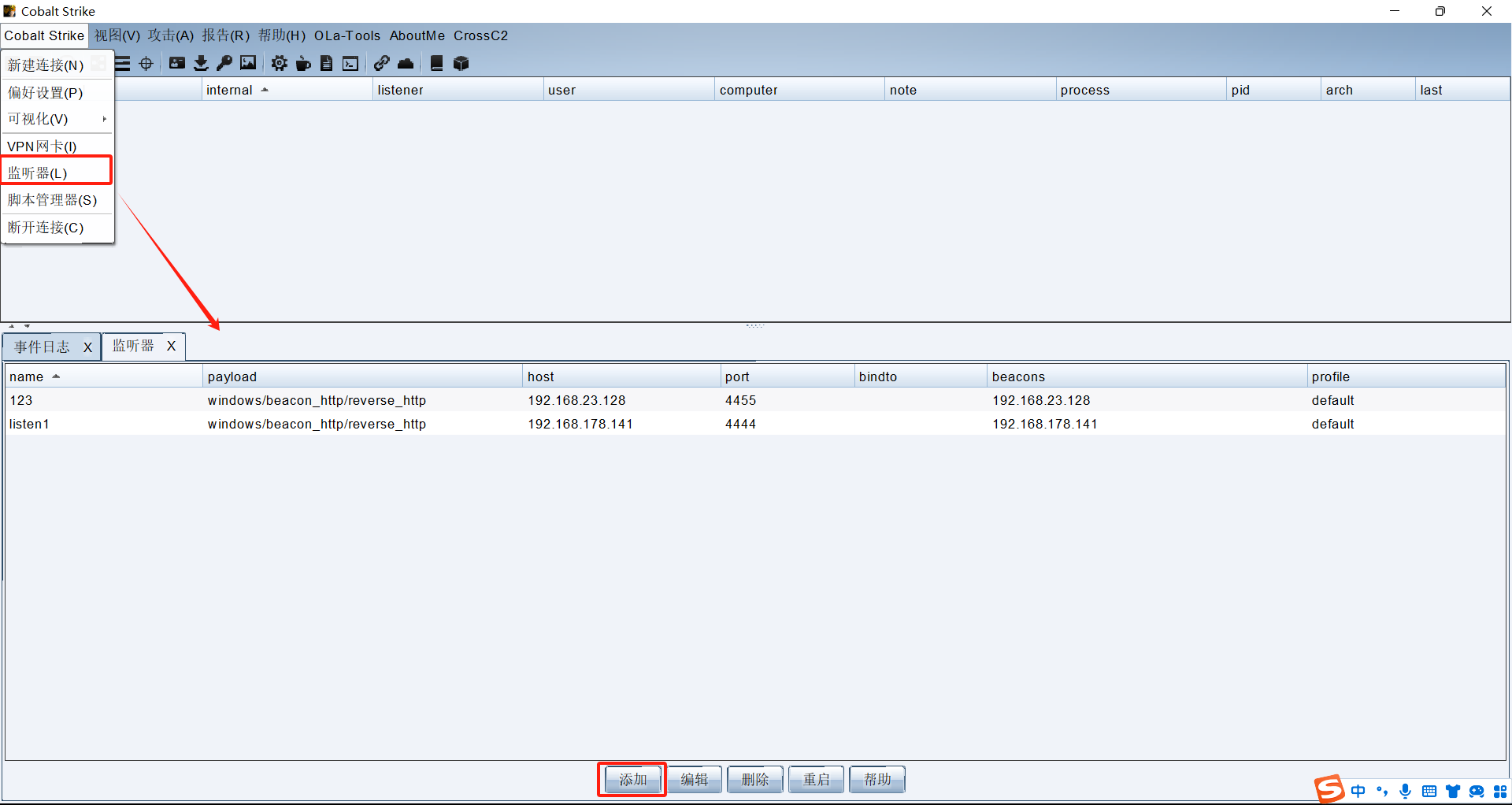Click the listener column header in sessions table
The image size is (1512, 805).
pos(458,90)
